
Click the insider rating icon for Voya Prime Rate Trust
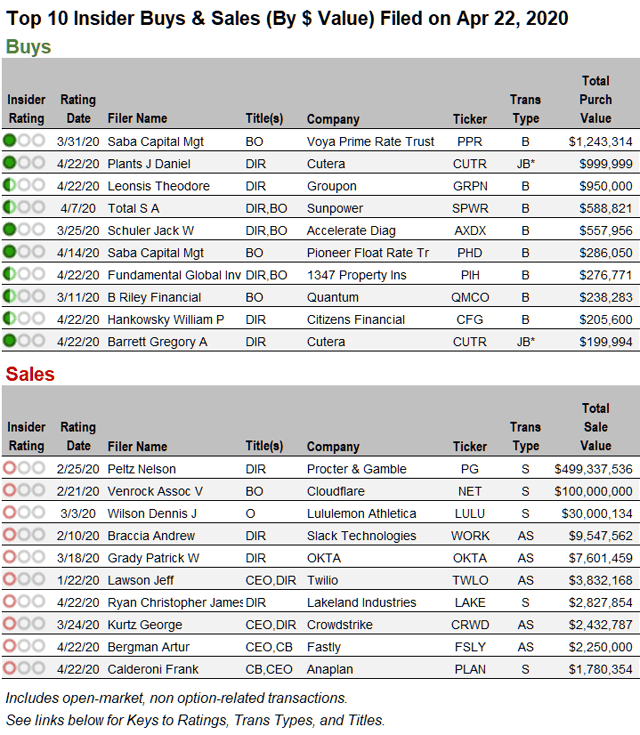click(24, 142)
